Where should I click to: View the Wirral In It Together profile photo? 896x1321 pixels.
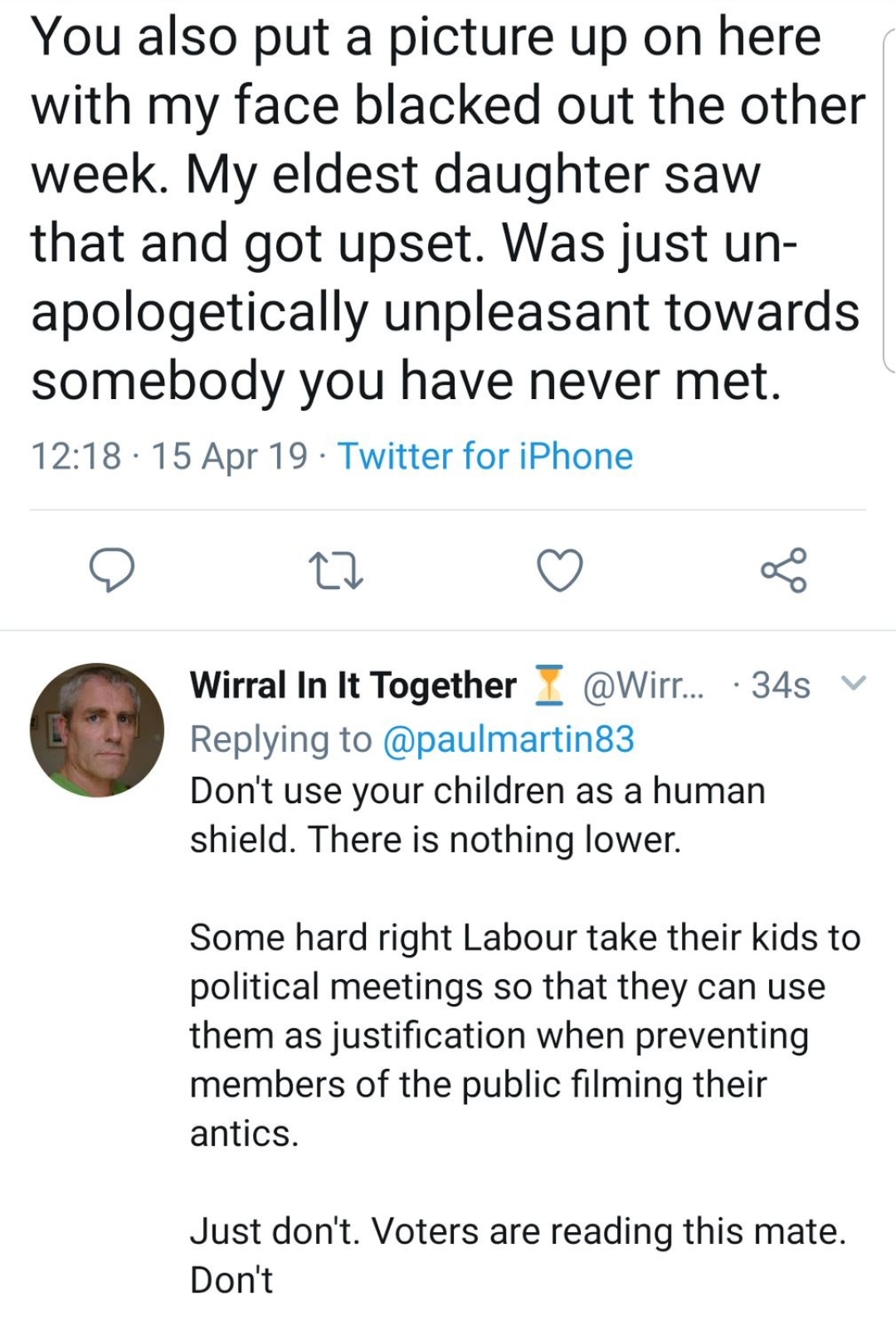(x=97, y=730)
